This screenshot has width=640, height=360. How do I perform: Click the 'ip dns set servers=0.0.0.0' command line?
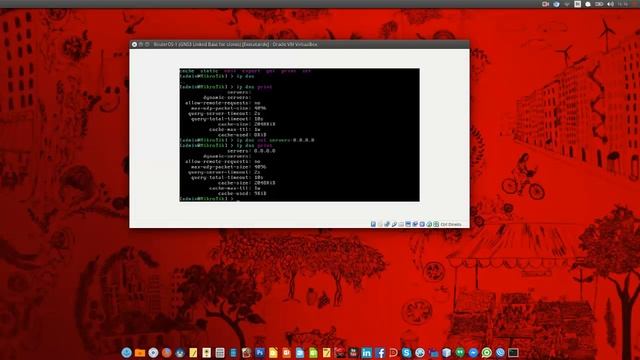point(247,140)
